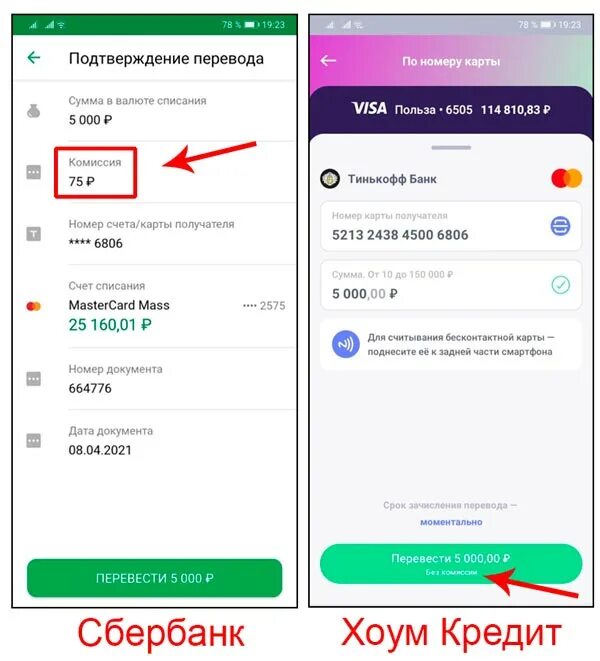600x661 pixels.
Task: Tap the card scan icon in recipient field
Action: click(560, 226)
